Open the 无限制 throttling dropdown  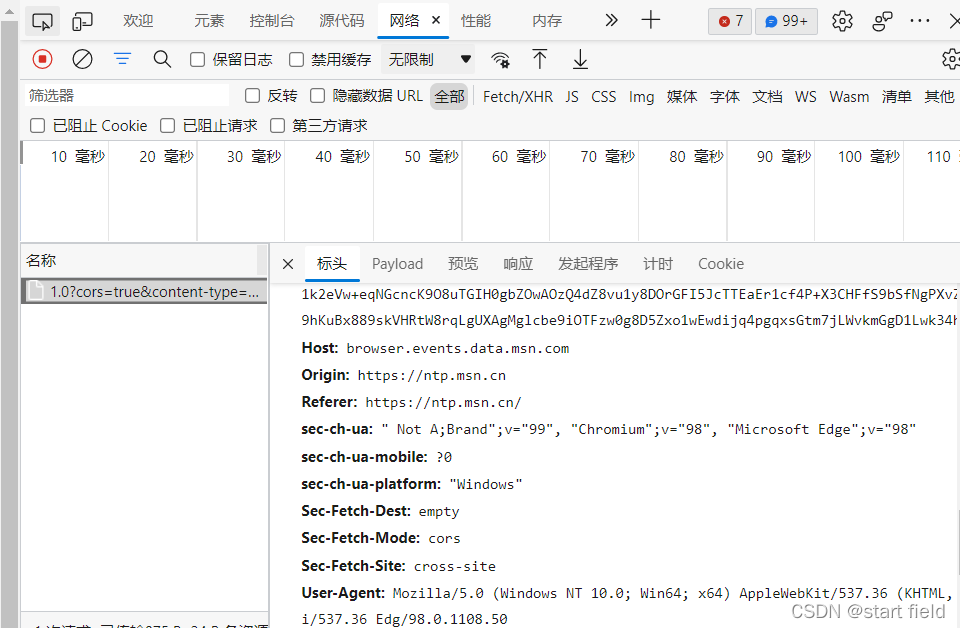pos(429,59)
